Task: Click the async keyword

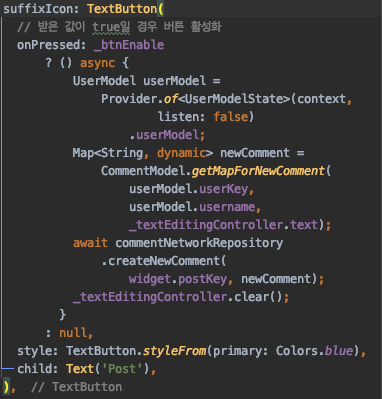Action: (x=97, y=63)
